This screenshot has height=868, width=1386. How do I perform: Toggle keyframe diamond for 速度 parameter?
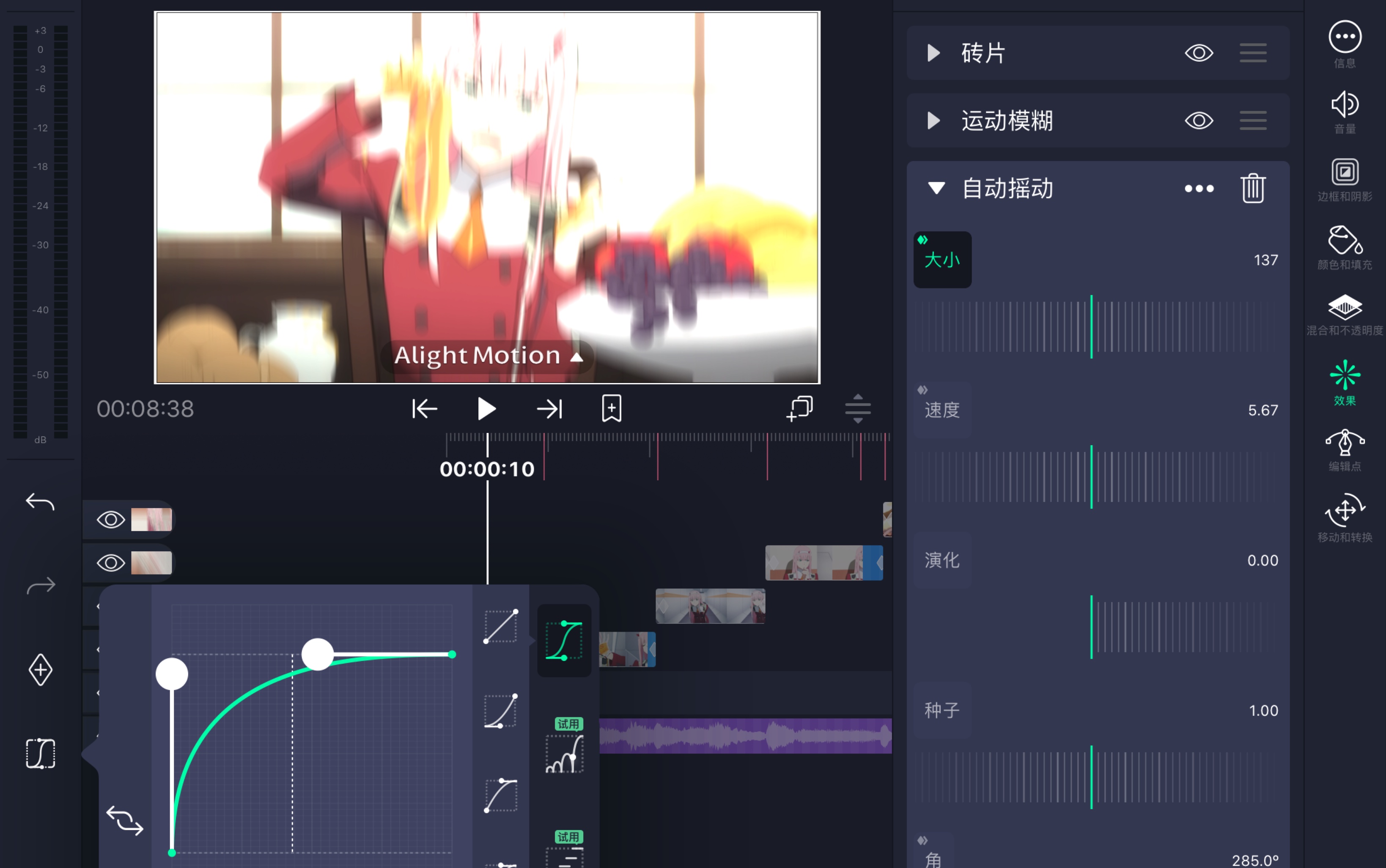[922, 390]
